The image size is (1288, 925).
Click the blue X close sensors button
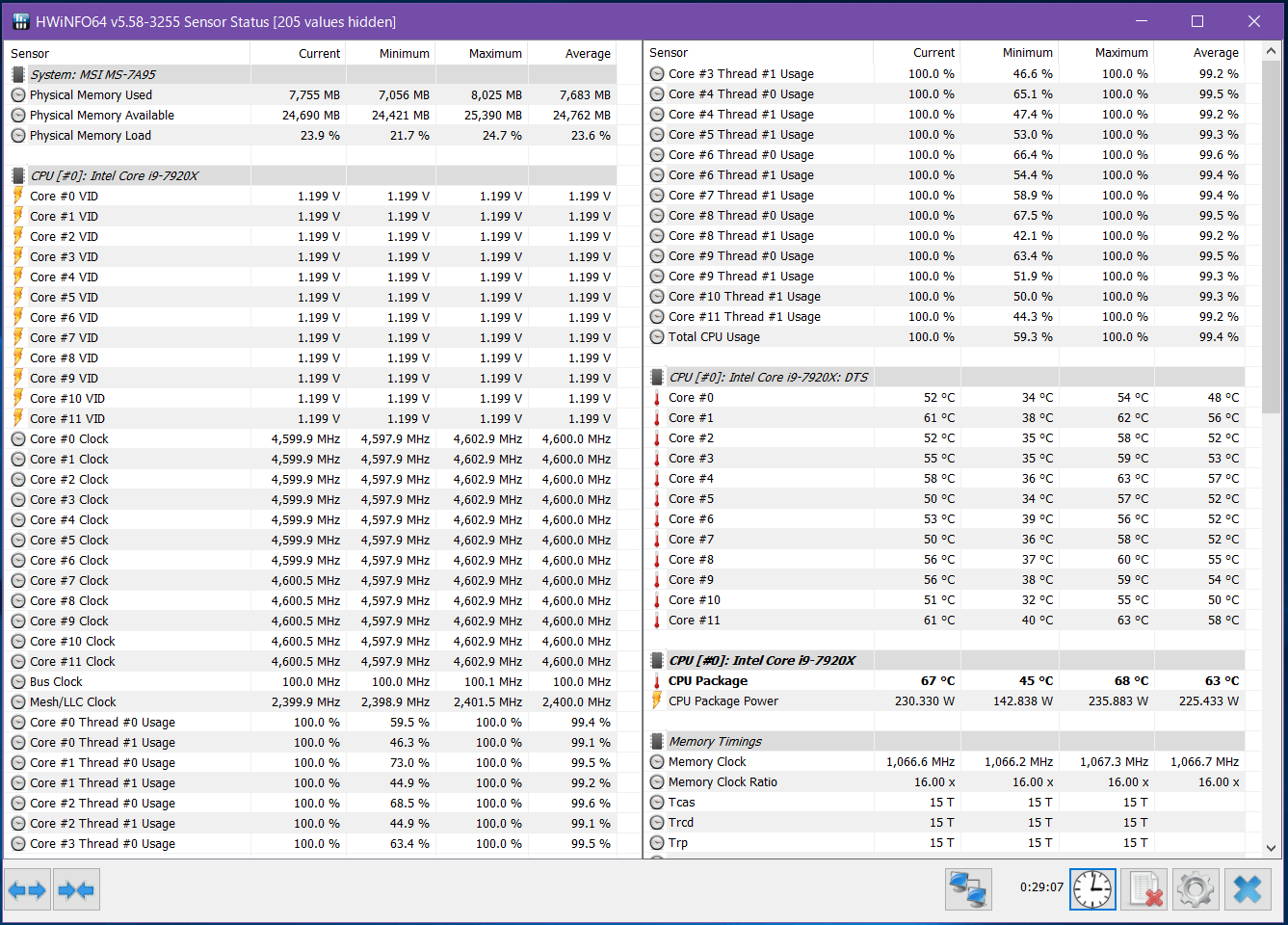(1248, 888)
